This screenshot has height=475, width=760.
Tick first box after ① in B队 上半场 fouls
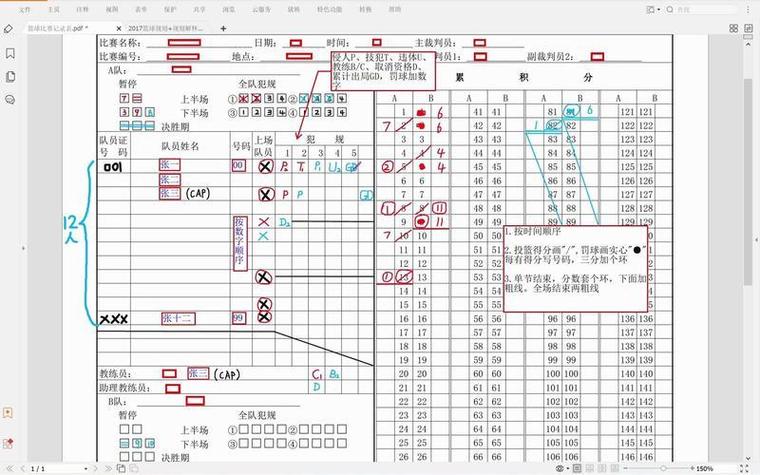click(x=244, y=429)
